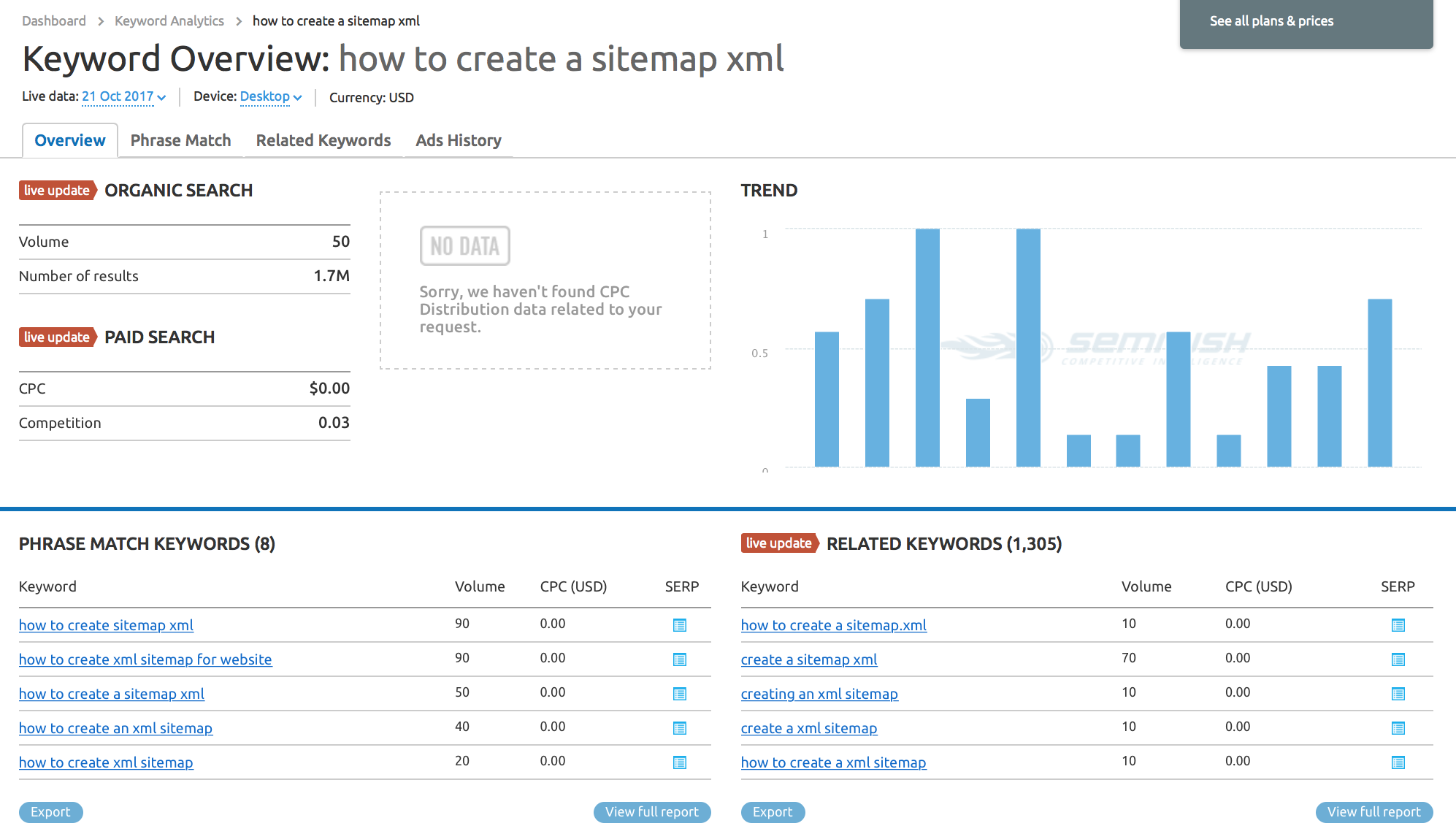Image resolution: width=1456 pixels, height=834 pixels.
Task: Click the Dashboard breadcrumb link
Action: (53, 21)
